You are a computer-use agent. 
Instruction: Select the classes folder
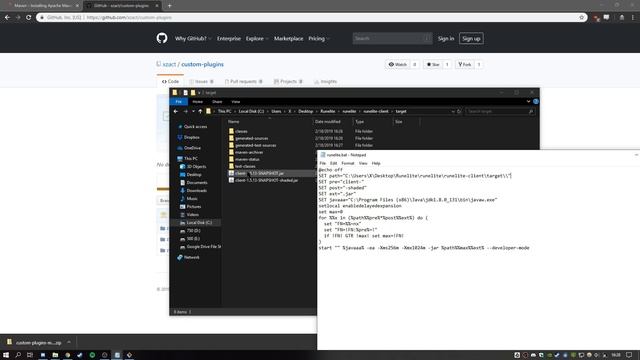pos(241,131)
